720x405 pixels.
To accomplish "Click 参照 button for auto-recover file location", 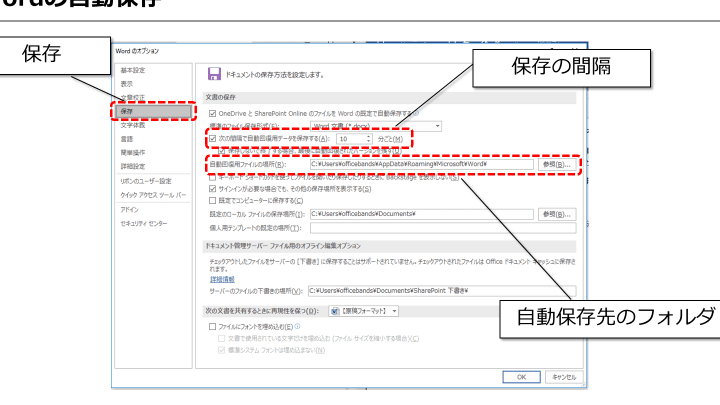I will [x=557, y=164].
